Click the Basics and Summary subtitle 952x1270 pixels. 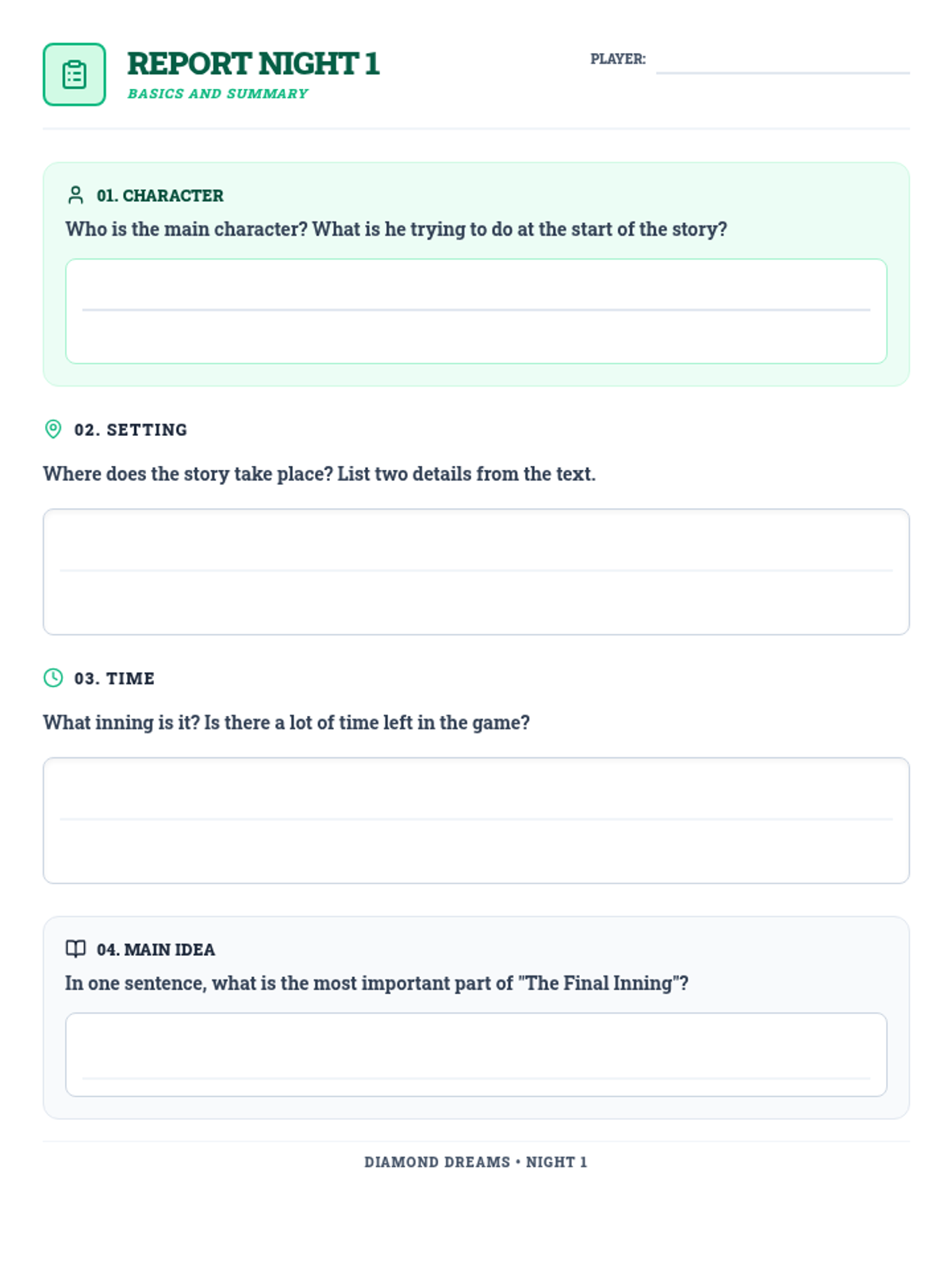click(217, 94)
